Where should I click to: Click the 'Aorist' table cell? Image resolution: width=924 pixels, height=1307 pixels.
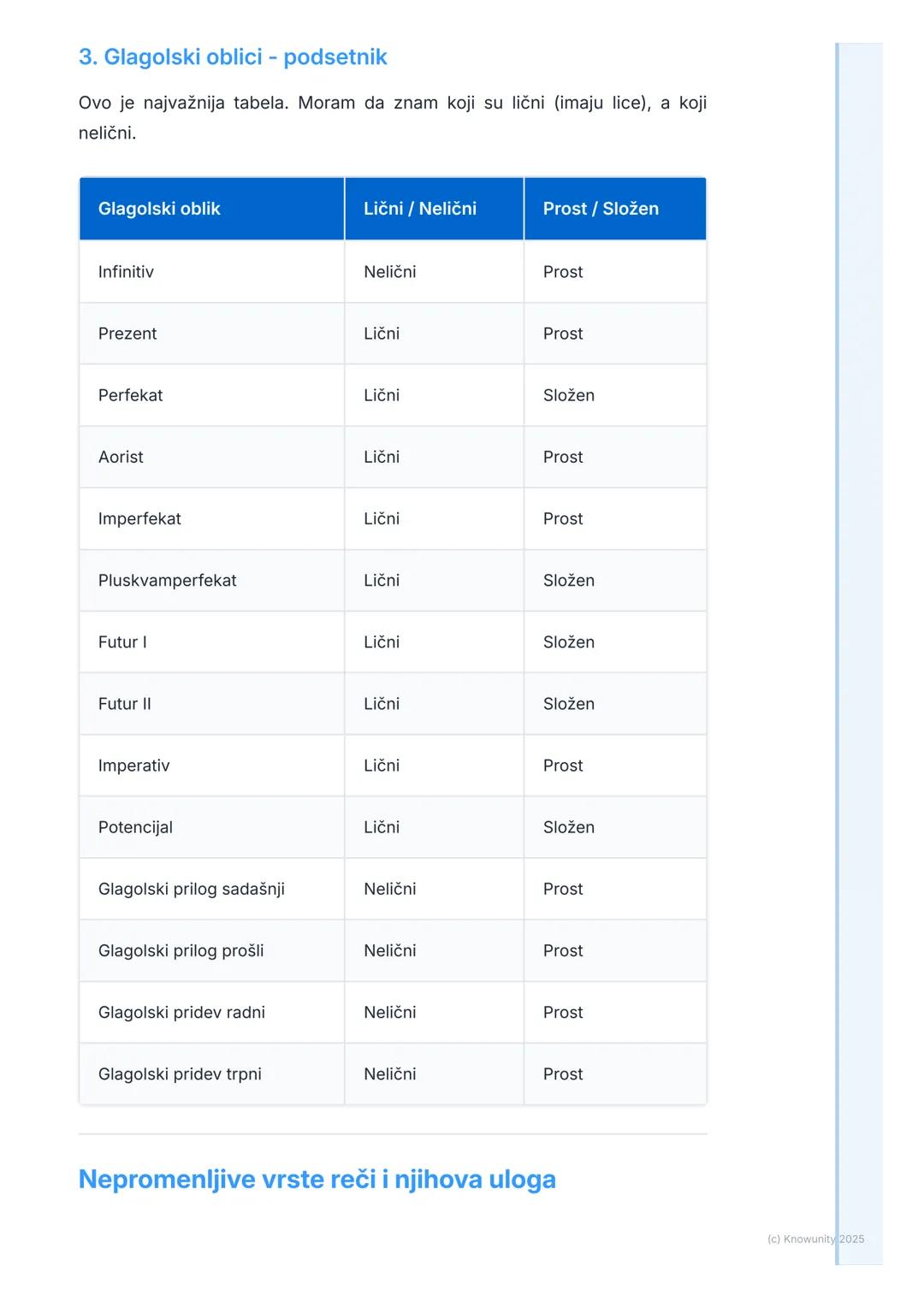(121, 457)
